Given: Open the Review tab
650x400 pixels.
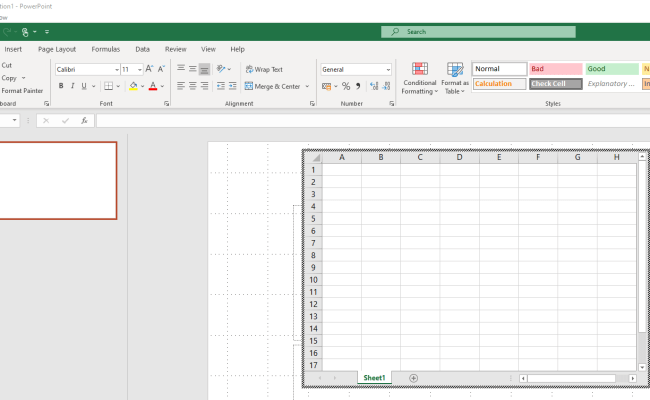Looking at the screenshot, I should pyautogui.click(x=176, y=49).
